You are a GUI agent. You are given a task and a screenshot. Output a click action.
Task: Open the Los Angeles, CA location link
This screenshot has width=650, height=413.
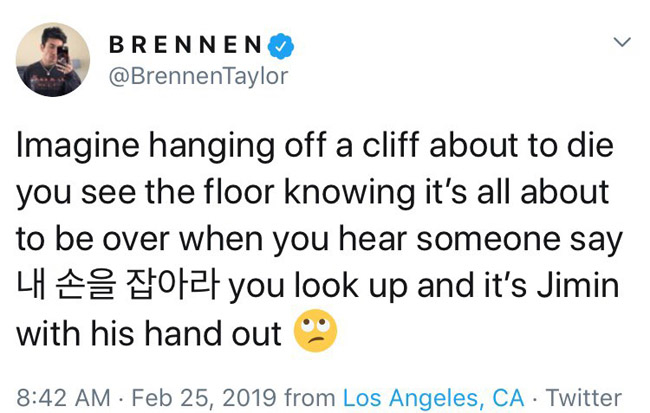coord(433,397)
